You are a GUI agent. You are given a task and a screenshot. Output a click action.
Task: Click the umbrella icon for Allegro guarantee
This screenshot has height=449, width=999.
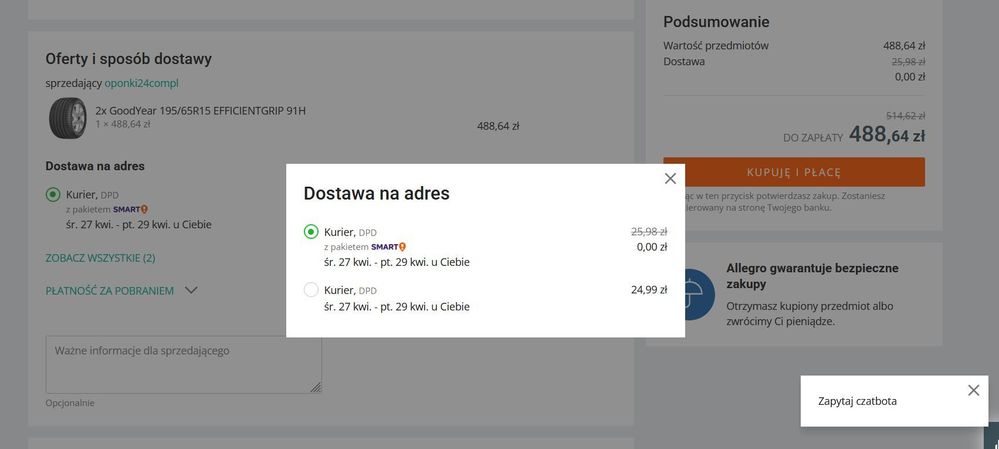click(692, 293)
